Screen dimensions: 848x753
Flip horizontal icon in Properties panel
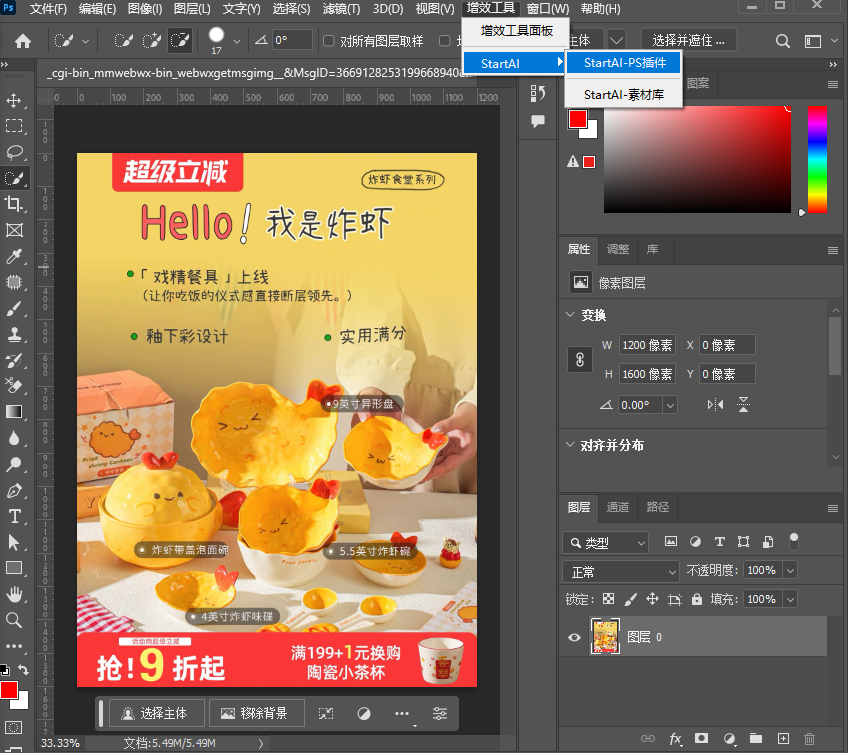tap(715, 405)
